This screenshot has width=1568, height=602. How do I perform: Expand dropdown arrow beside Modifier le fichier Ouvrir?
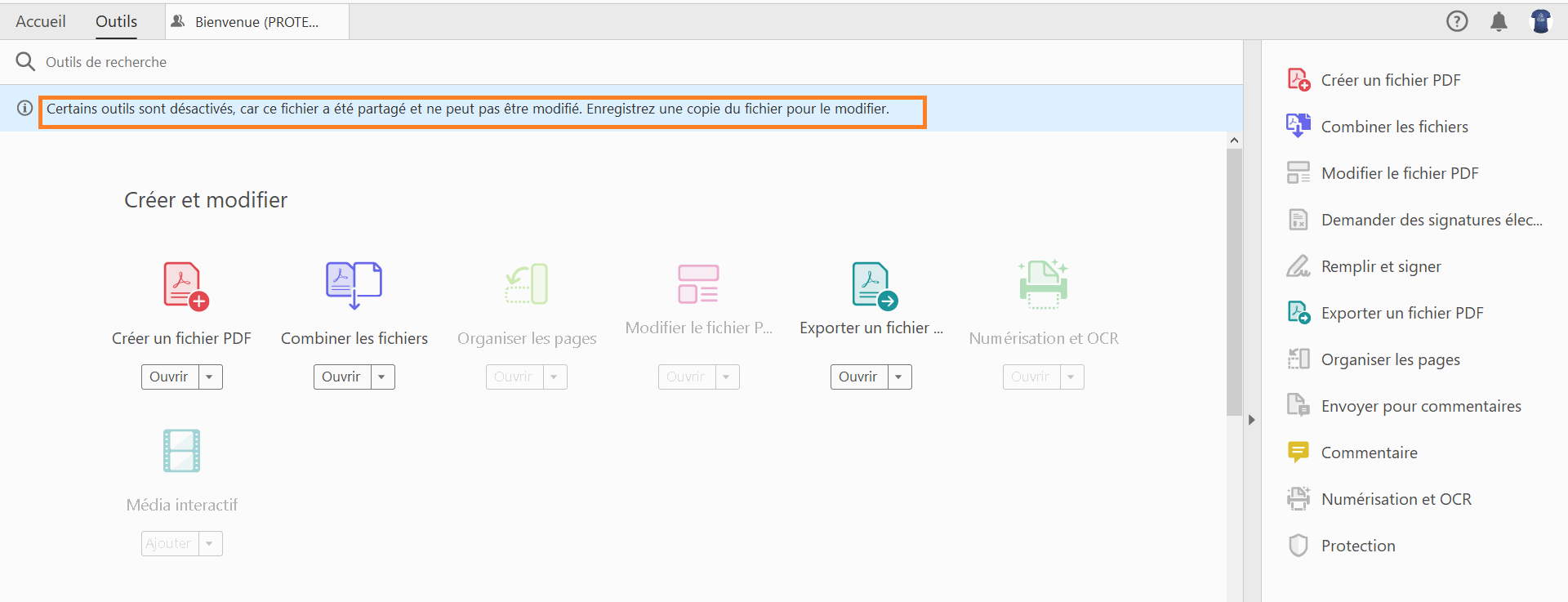pyautogui.click(x=727, y=377)
